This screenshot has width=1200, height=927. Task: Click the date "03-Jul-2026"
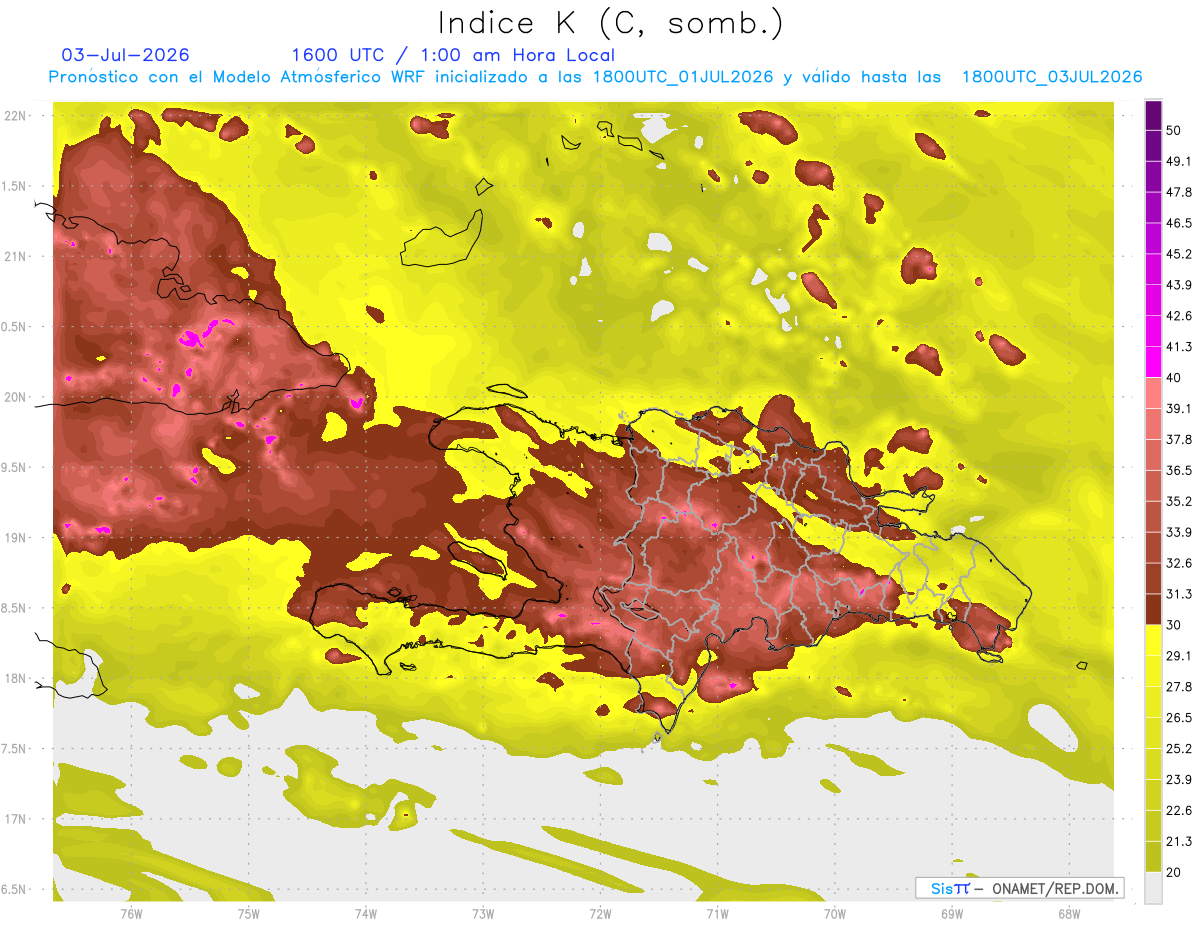(125, 55)
